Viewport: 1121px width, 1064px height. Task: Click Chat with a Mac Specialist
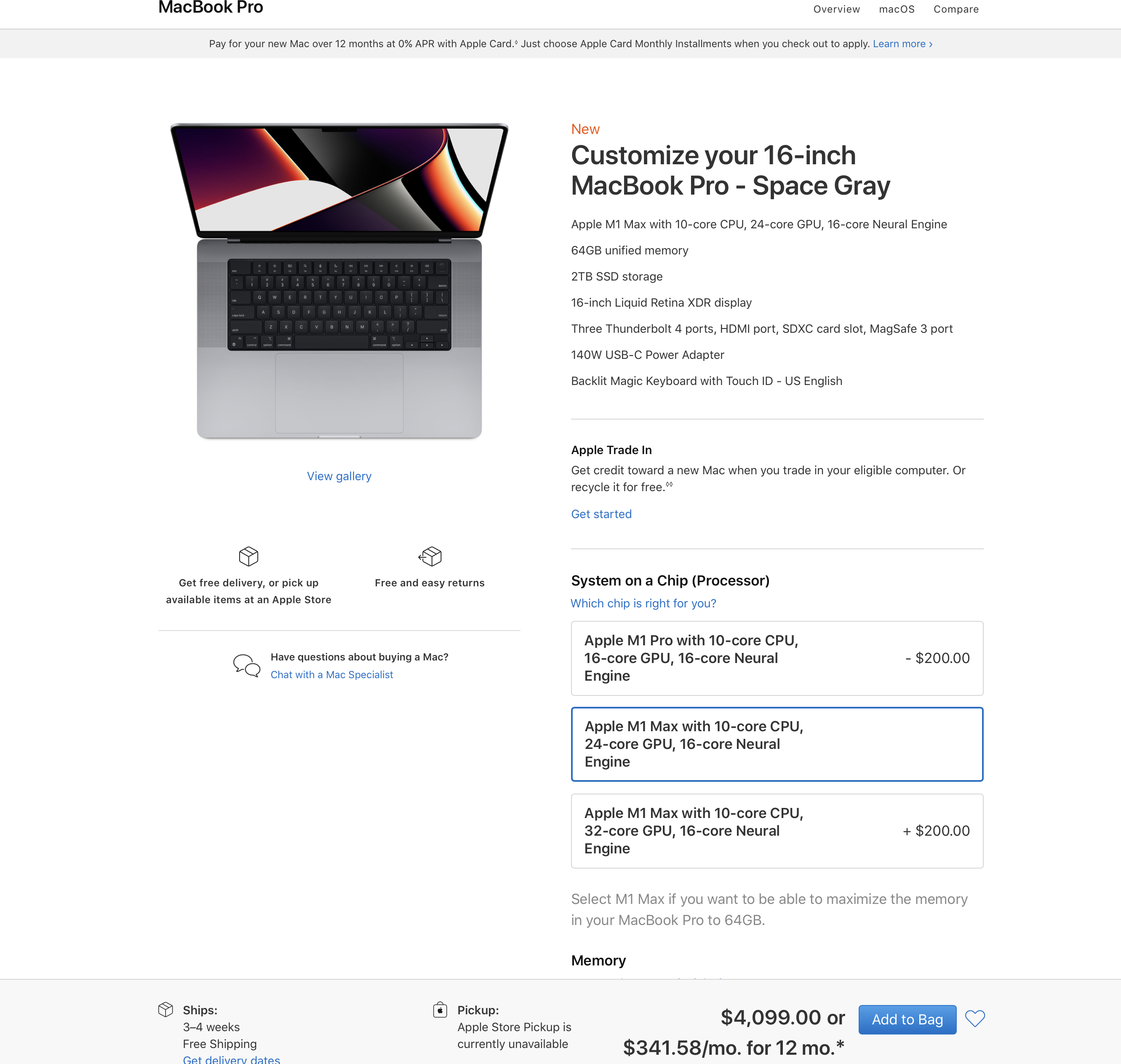332,674
